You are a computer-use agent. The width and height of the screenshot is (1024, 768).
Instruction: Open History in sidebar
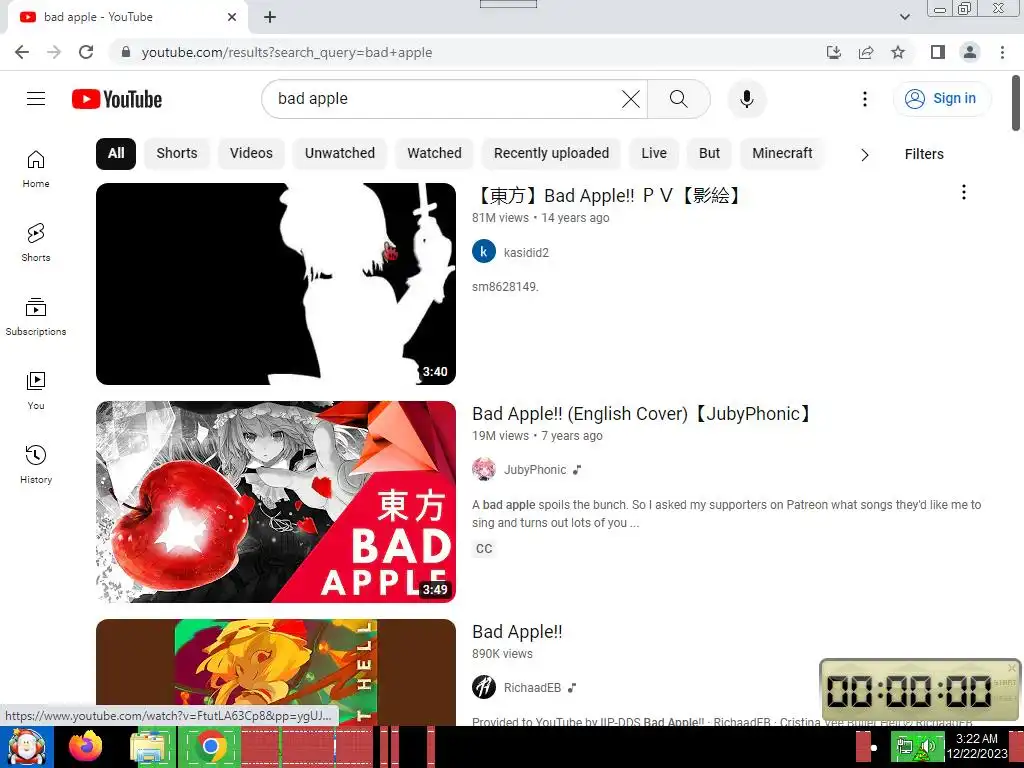point(36,464)
